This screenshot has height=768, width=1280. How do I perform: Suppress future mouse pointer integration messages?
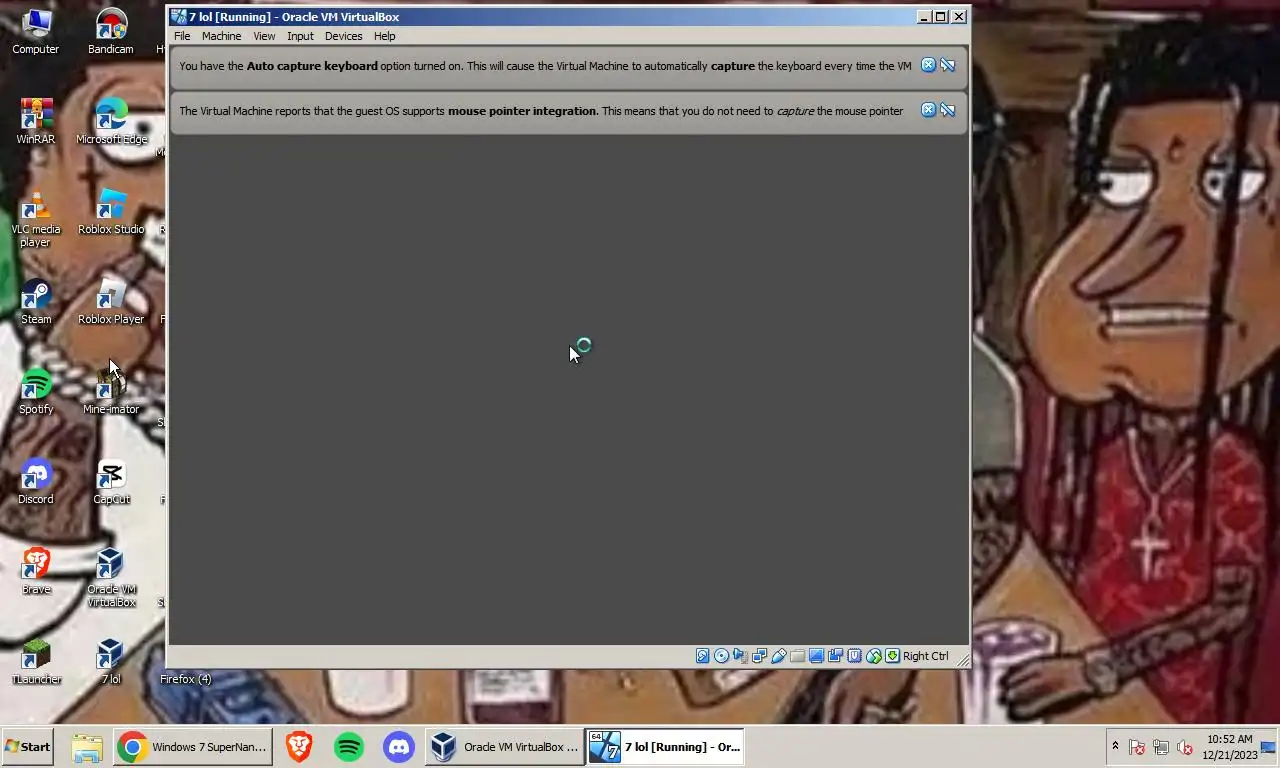(947, 110)
